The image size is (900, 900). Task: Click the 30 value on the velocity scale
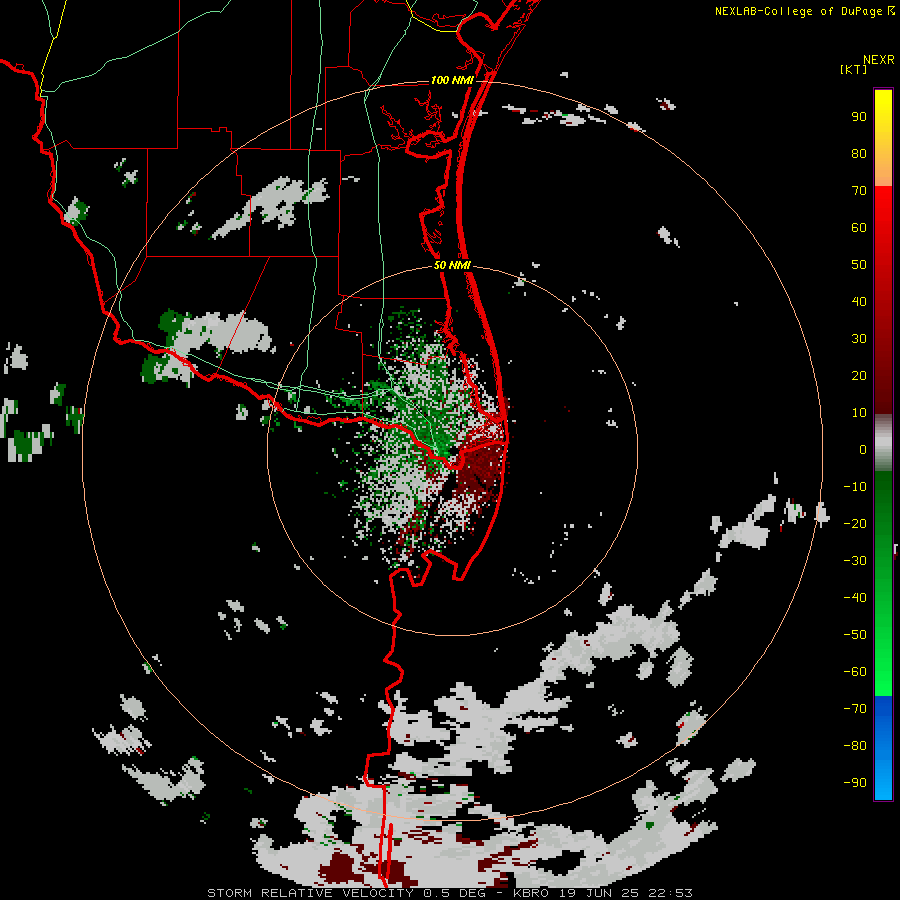tap(859, 339)
